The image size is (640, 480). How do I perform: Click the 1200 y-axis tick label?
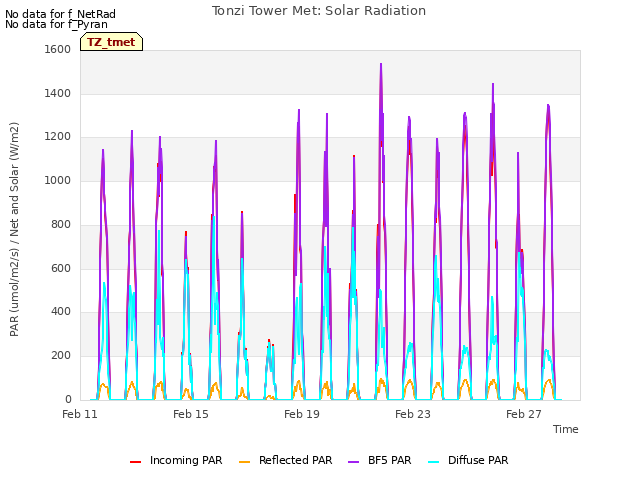(x=58, y=137)
